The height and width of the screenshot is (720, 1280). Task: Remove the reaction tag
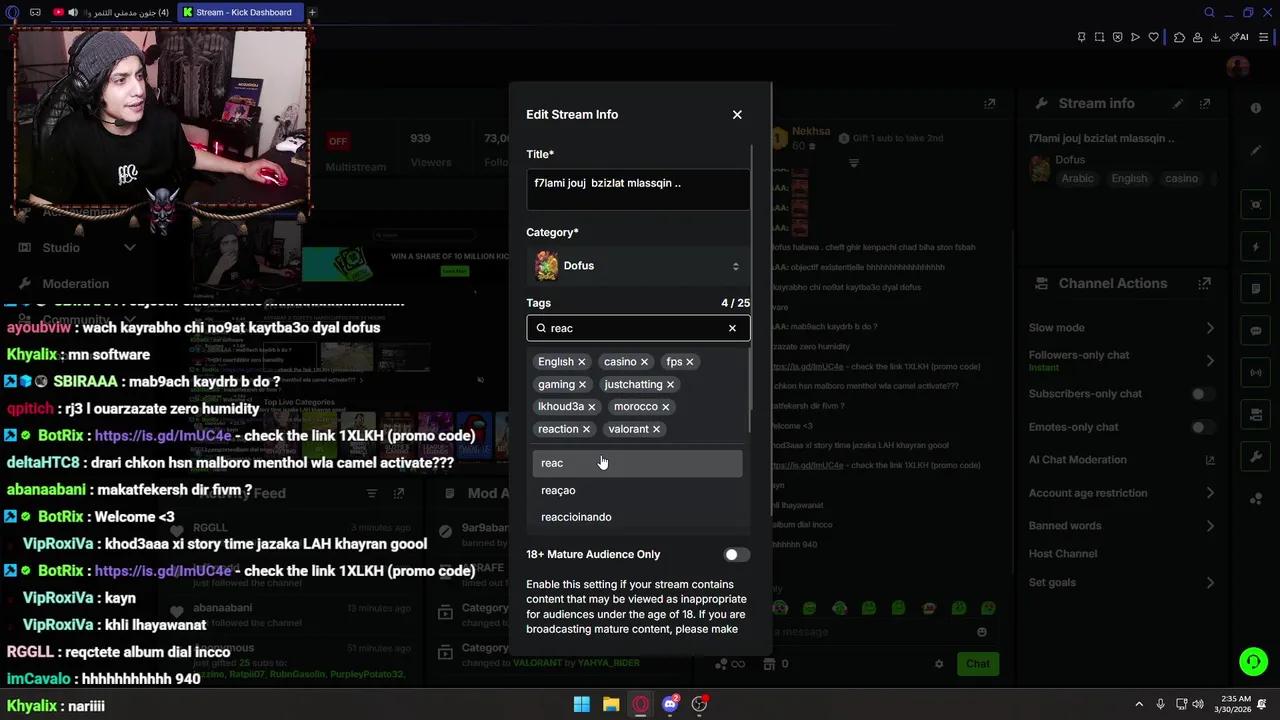click(586, 429)
